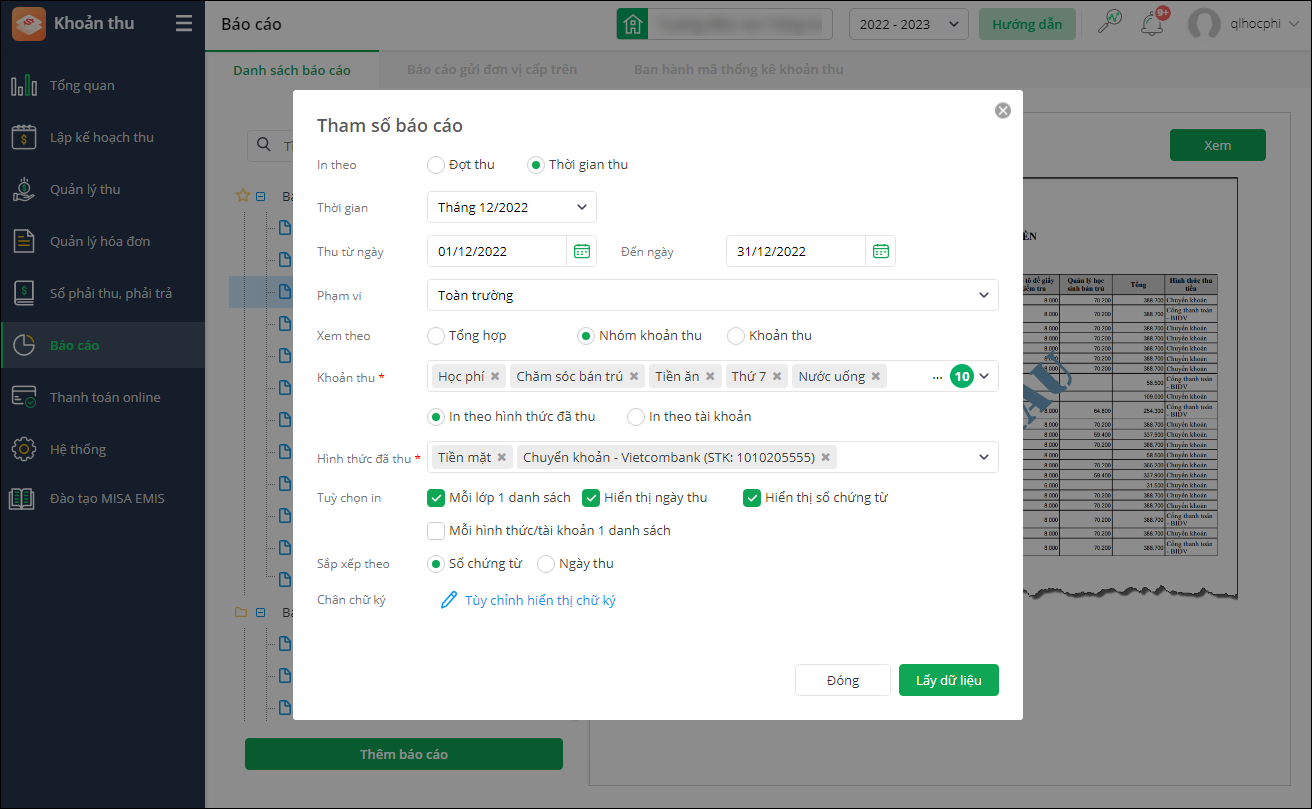Sort by Số chứng từ radio
The image size is (1312, 809).
pyautogui.click(x=436, y=564)
